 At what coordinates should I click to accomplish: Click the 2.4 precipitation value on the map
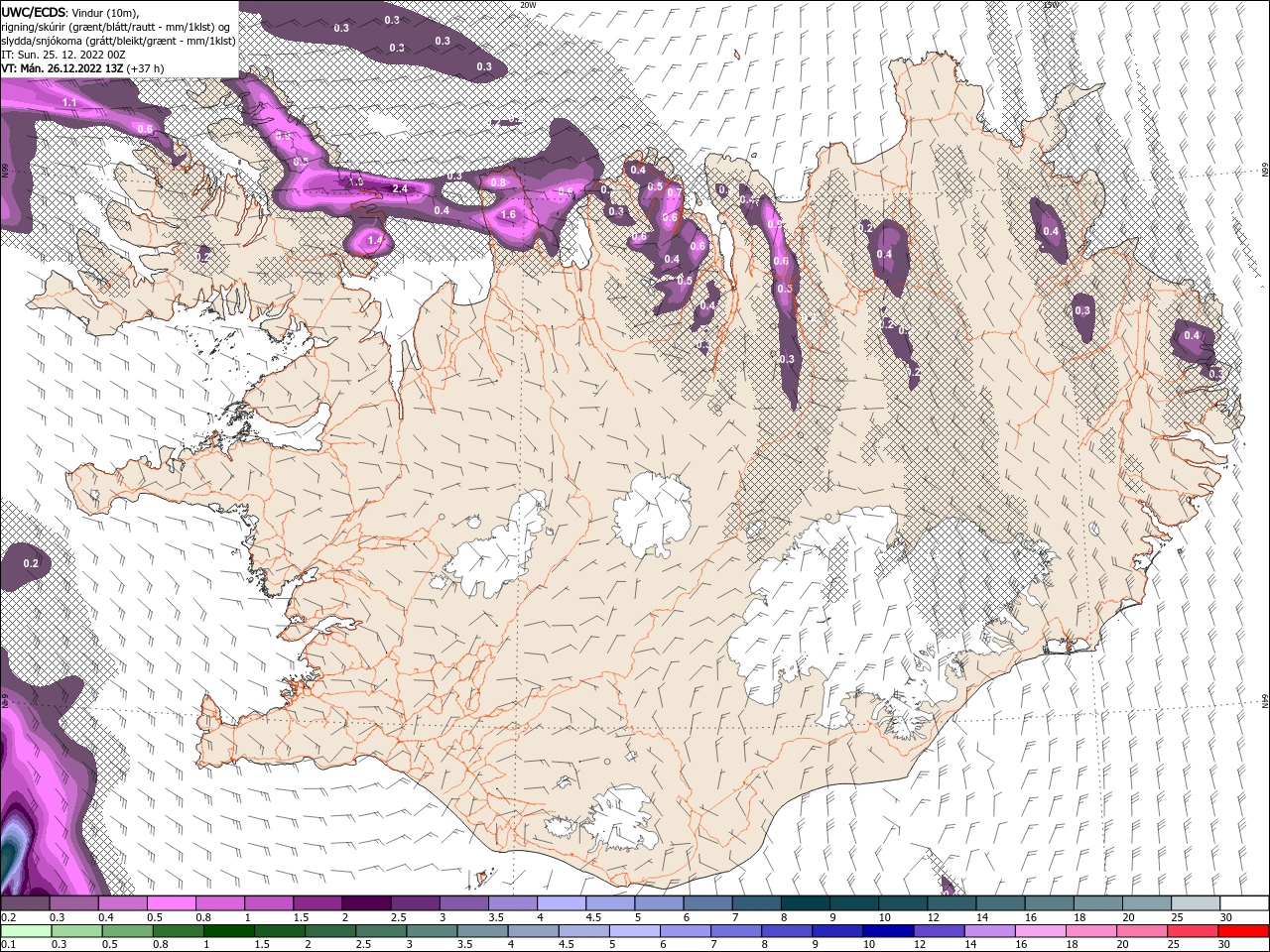pos(401,188)
